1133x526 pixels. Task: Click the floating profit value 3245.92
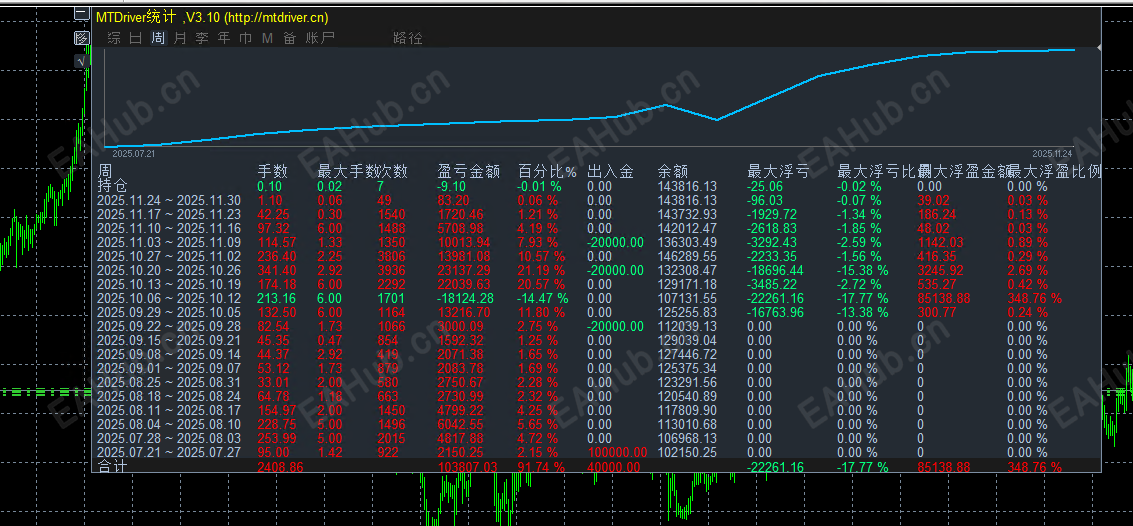point(939,270)
